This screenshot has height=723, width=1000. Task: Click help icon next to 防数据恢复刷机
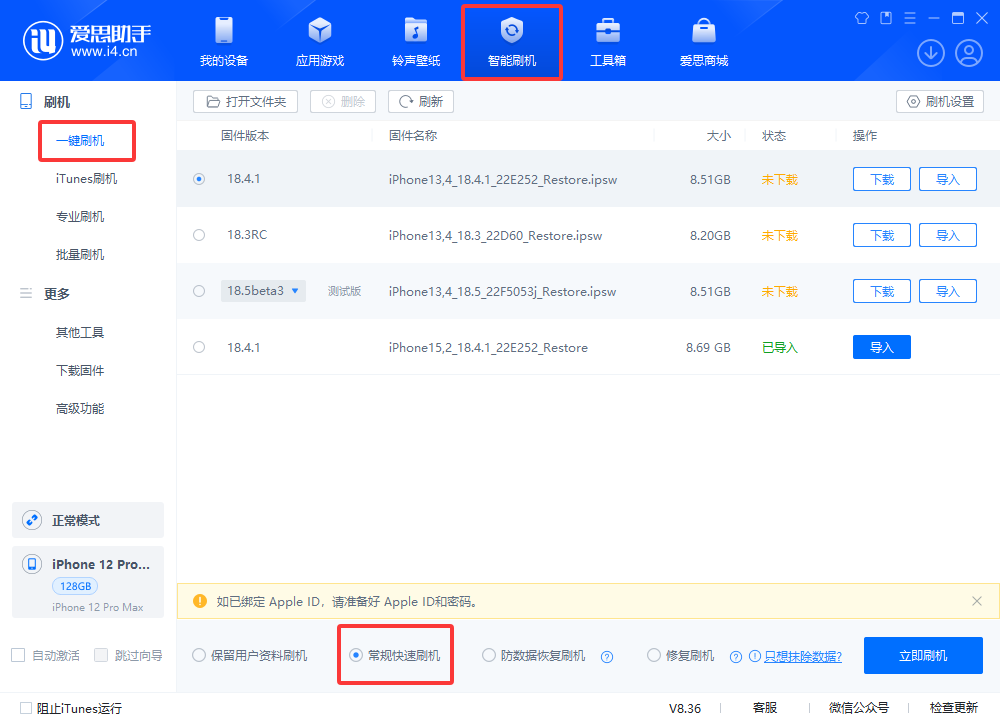click(x=606, y=657)
